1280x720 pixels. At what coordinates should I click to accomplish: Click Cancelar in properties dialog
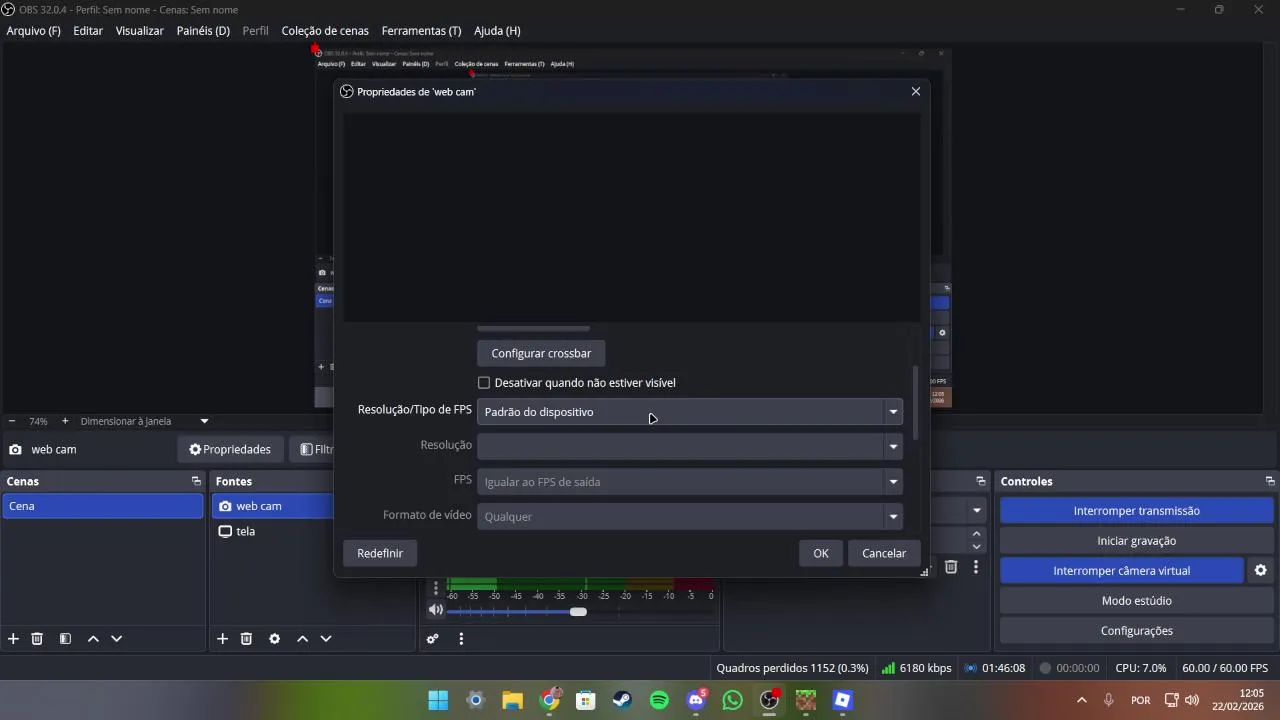point(884,553)
